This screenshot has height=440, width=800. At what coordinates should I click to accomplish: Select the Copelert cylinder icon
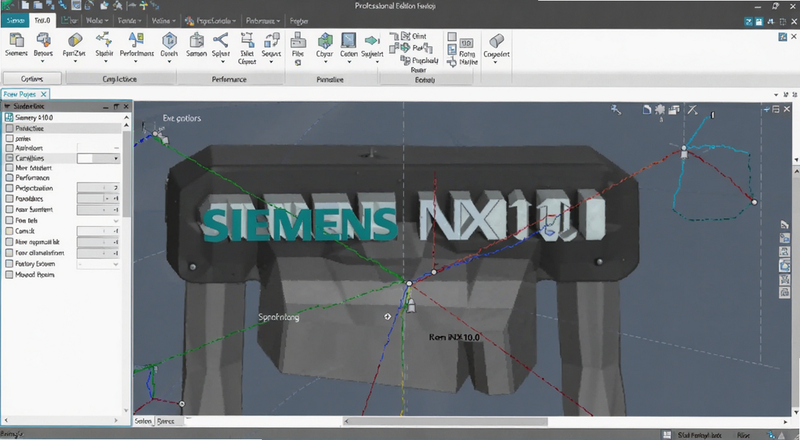496,40
